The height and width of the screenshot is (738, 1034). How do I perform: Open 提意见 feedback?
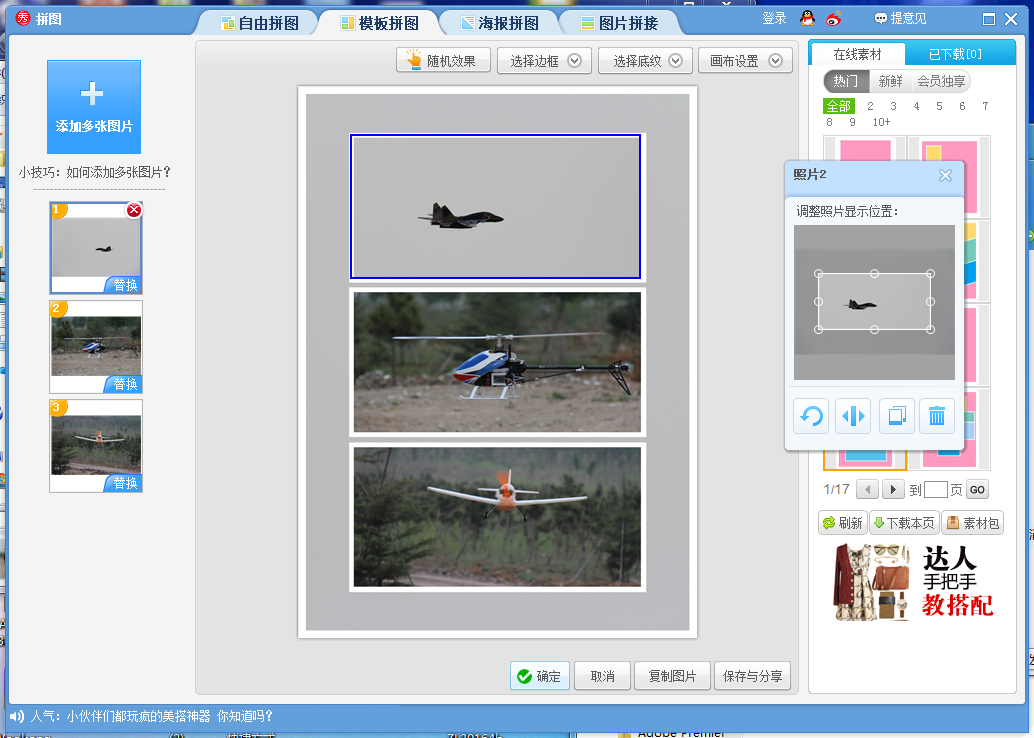pos(900,18)
